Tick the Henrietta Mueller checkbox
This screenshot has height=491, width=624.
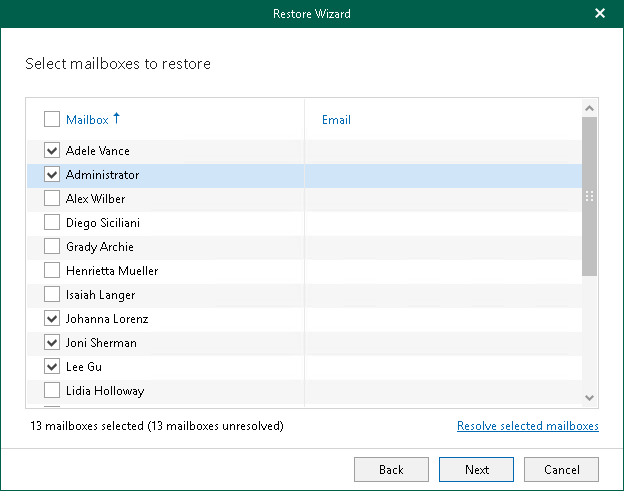point(52,271)
